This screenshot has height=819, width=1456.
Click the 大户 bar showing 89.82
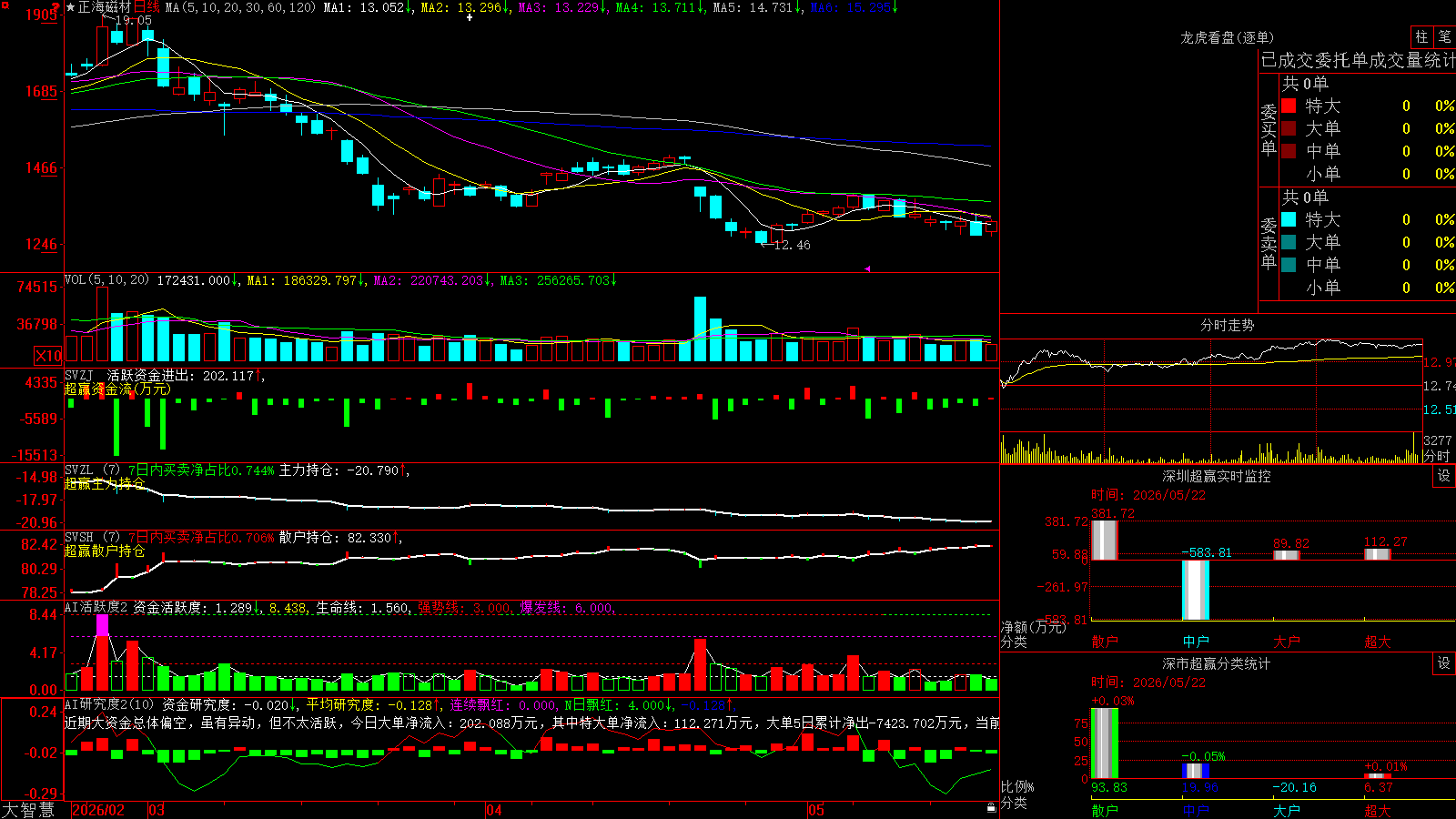(x=1287, y=555)
